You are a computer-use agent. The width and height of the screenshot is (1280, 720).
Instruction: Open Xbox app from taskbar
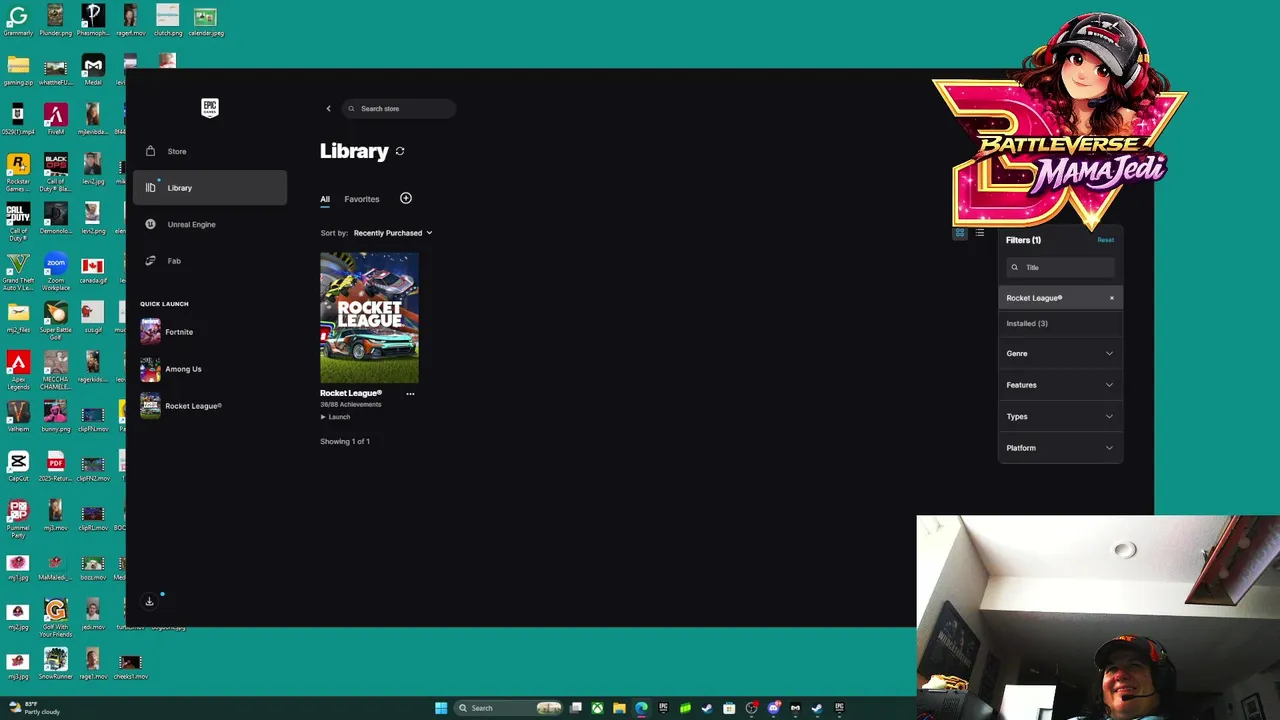coord(597,708)
